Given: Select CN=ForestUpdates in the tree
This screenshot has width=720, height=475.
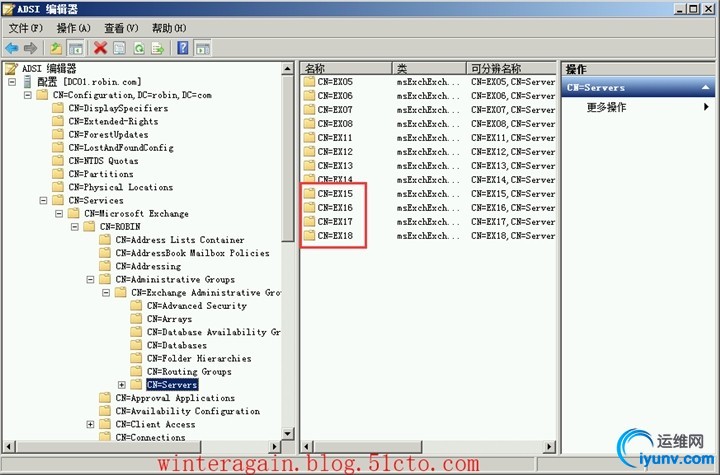Looking at the screenshot, I should tap(108, 135).
